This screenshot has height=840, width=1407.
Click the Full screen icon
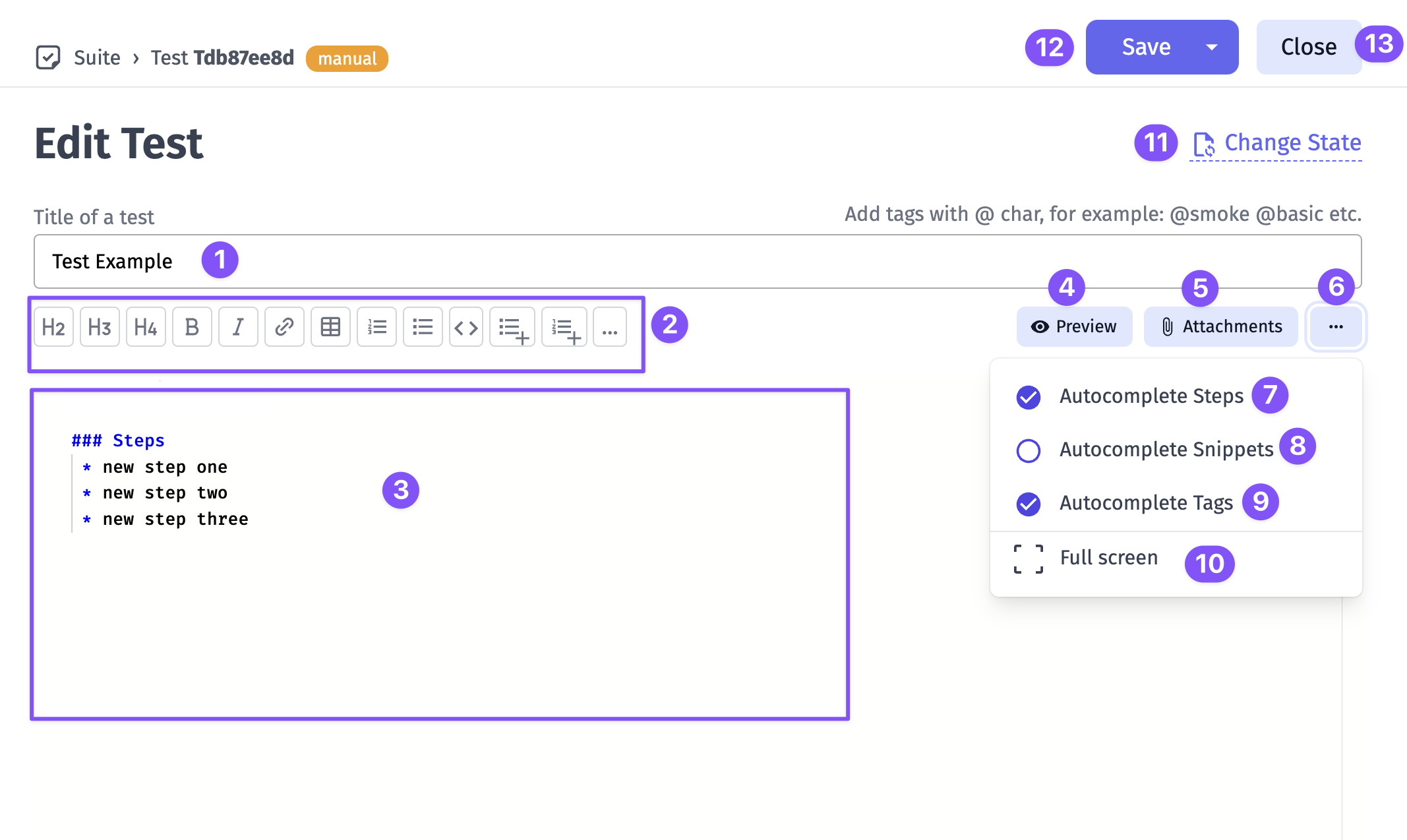pos(1029,559)
